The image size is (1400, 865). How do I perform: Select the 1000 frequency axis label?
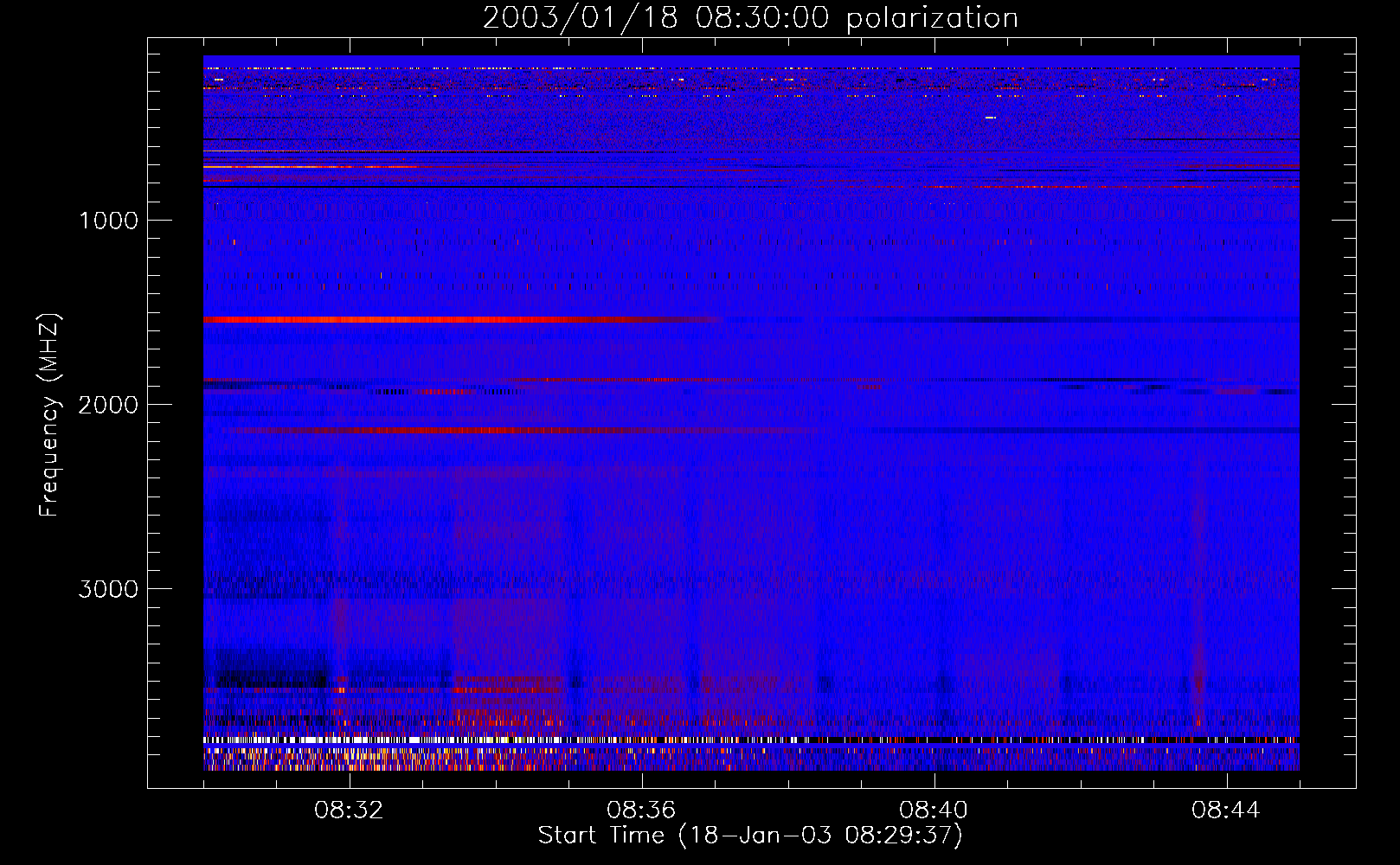point(108,221)
